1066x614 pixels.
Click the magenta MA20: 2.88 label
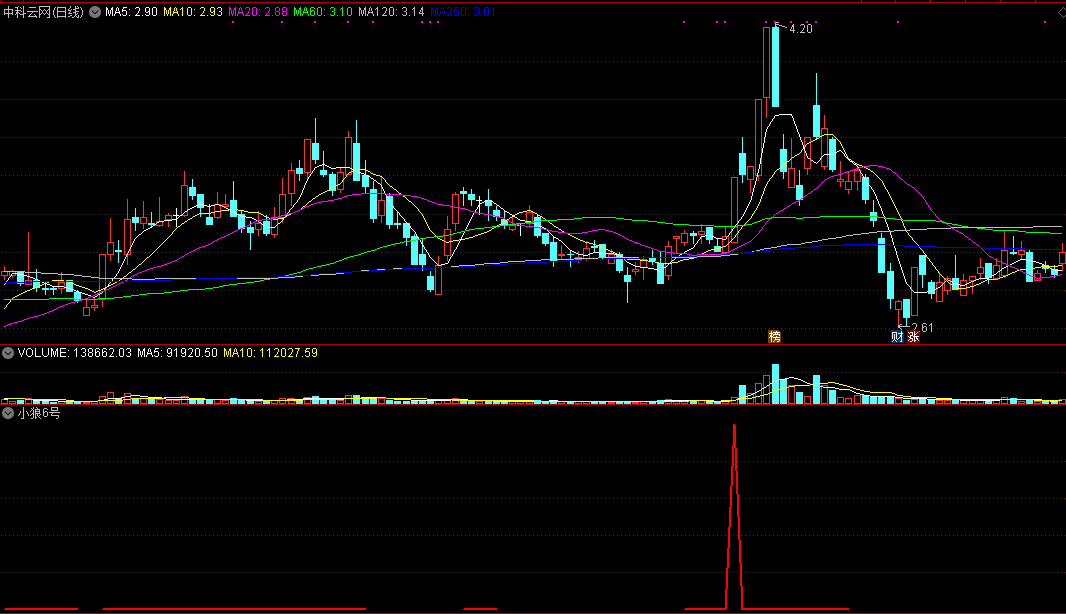pyautogui.click(x=258, y=12)
